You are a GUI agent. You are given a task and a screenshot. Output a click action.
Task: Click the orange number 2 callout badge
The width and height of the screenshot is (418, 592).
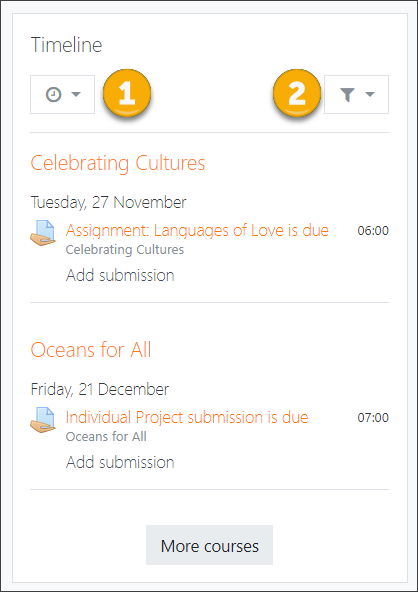coord(297,93)
